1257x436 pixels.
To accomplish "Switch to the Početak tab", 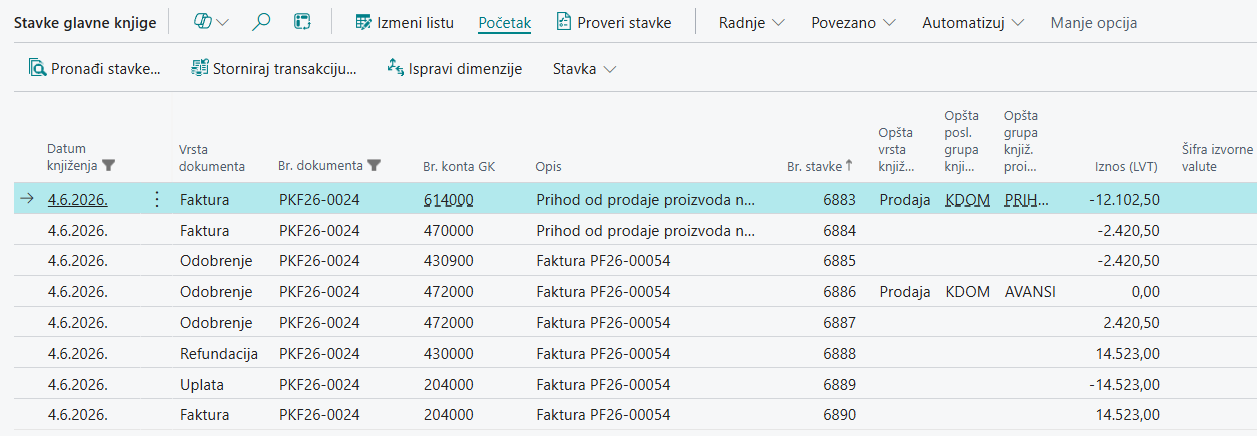I will [x=505, y=22].
